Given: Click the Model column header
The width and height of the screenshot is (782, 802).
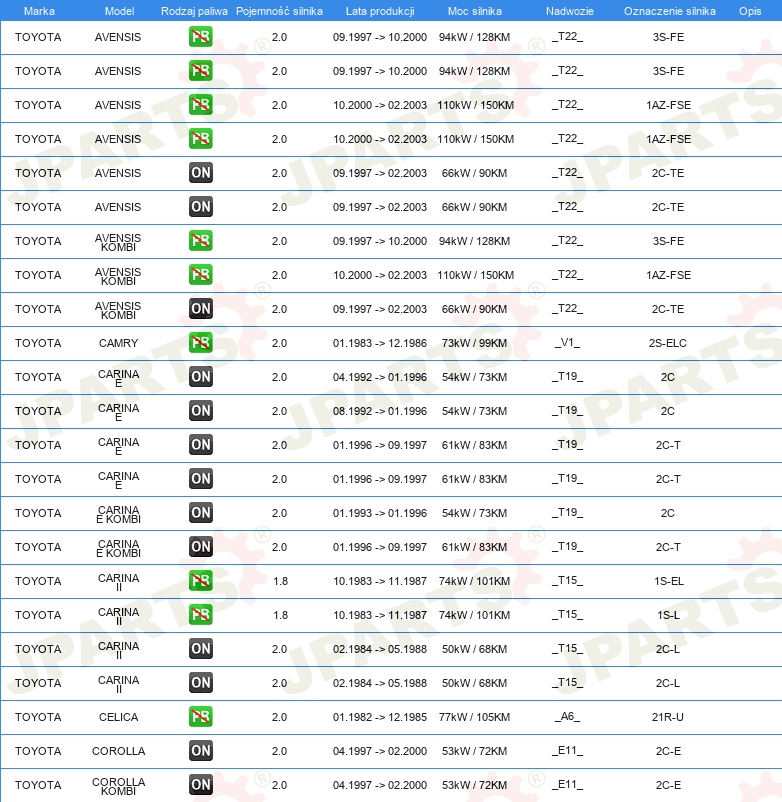Looking at the screenshot, I should 119,11.
